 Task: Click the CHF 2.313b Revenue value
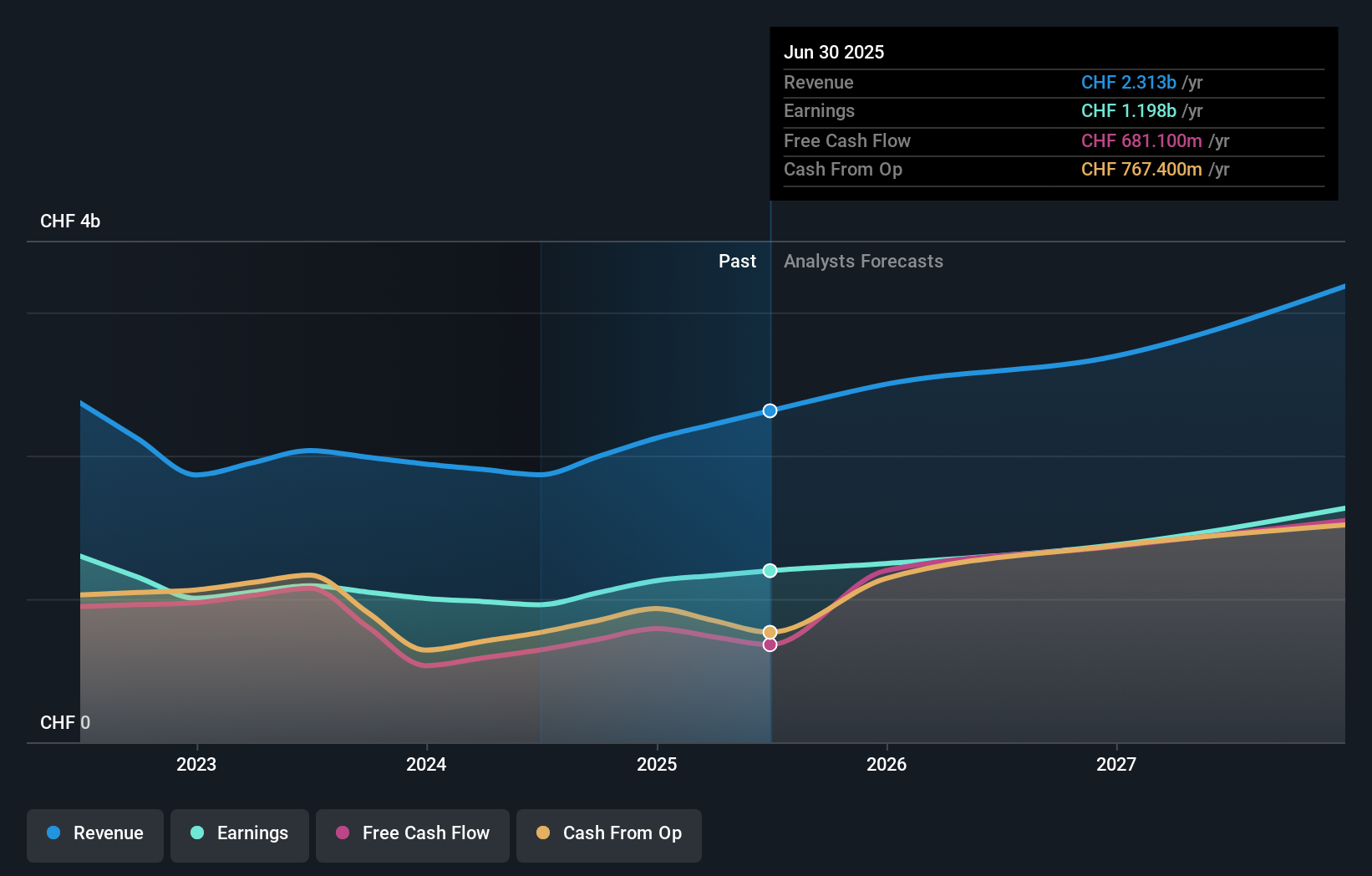pos(1130,82)
